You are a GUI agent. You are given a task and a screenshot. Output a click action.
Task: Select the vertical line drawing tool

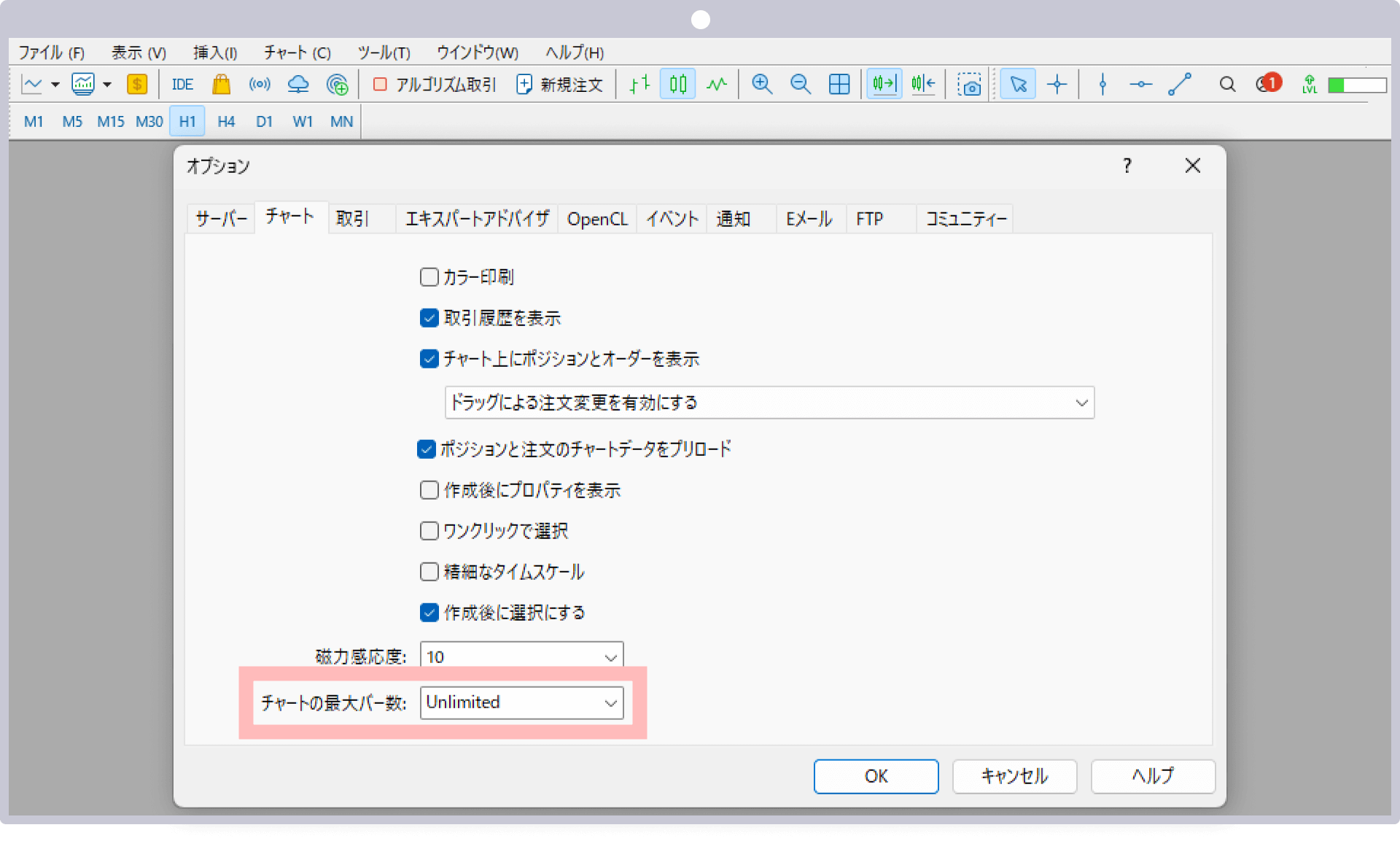coord(1102,85)
